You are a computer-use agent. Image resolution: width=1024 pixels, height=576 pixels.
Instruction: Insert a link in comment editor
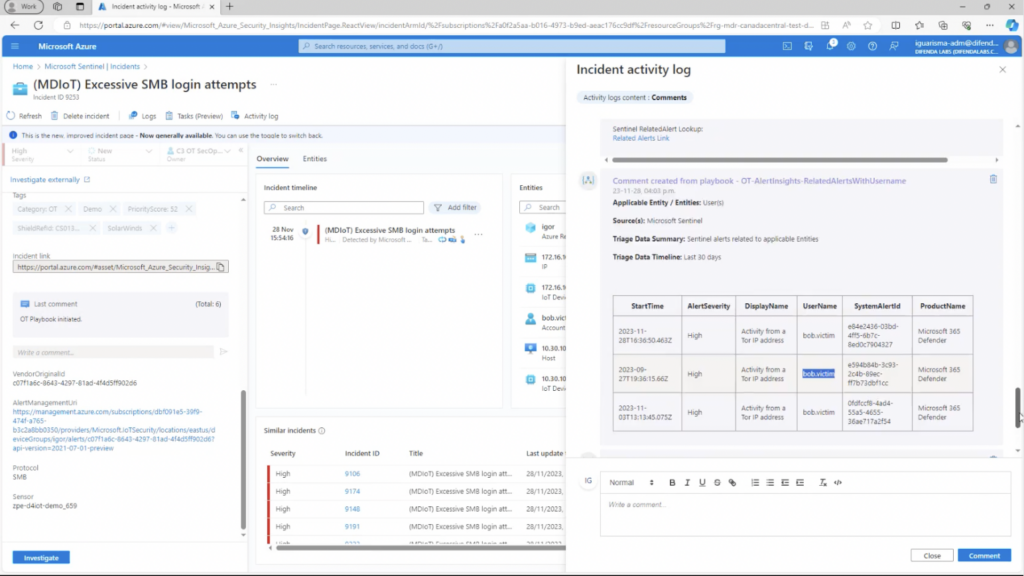coord(732,483)
